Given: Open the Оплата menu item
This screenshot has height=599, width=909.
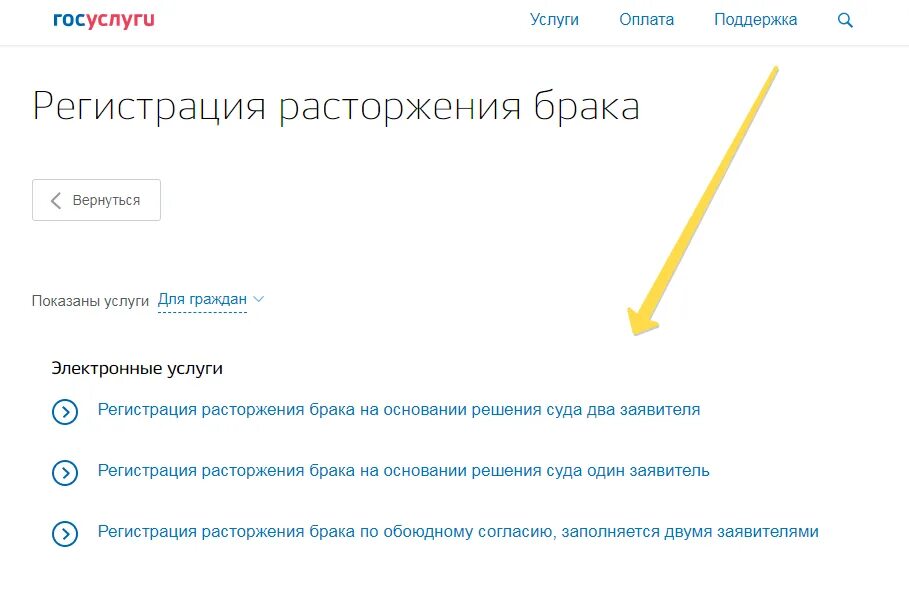Looking at the screenshot, I should [x=646, y=20].
